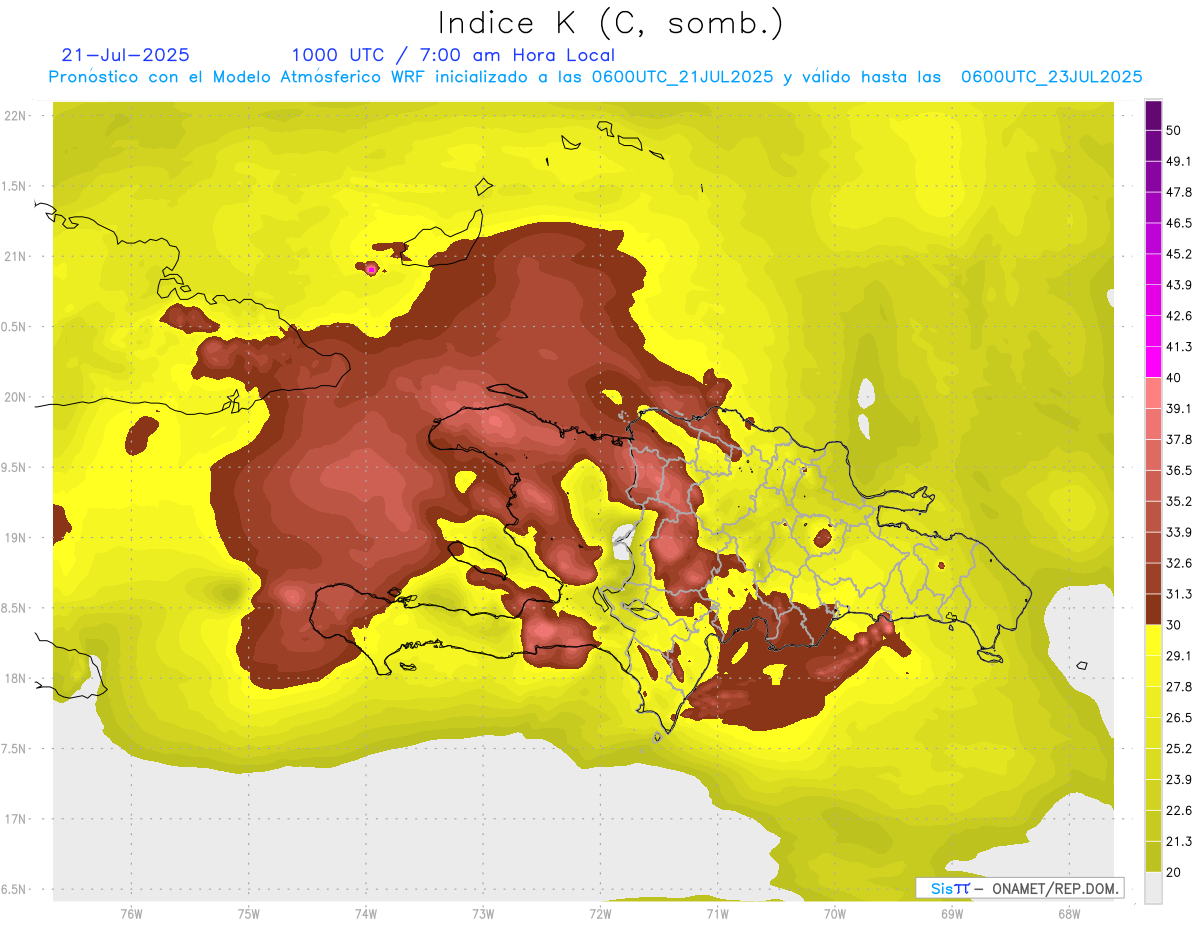Click the color bar value '46.5'
The height and width of the screenshot is (927, 1200).
click(x=1179, y=223)
